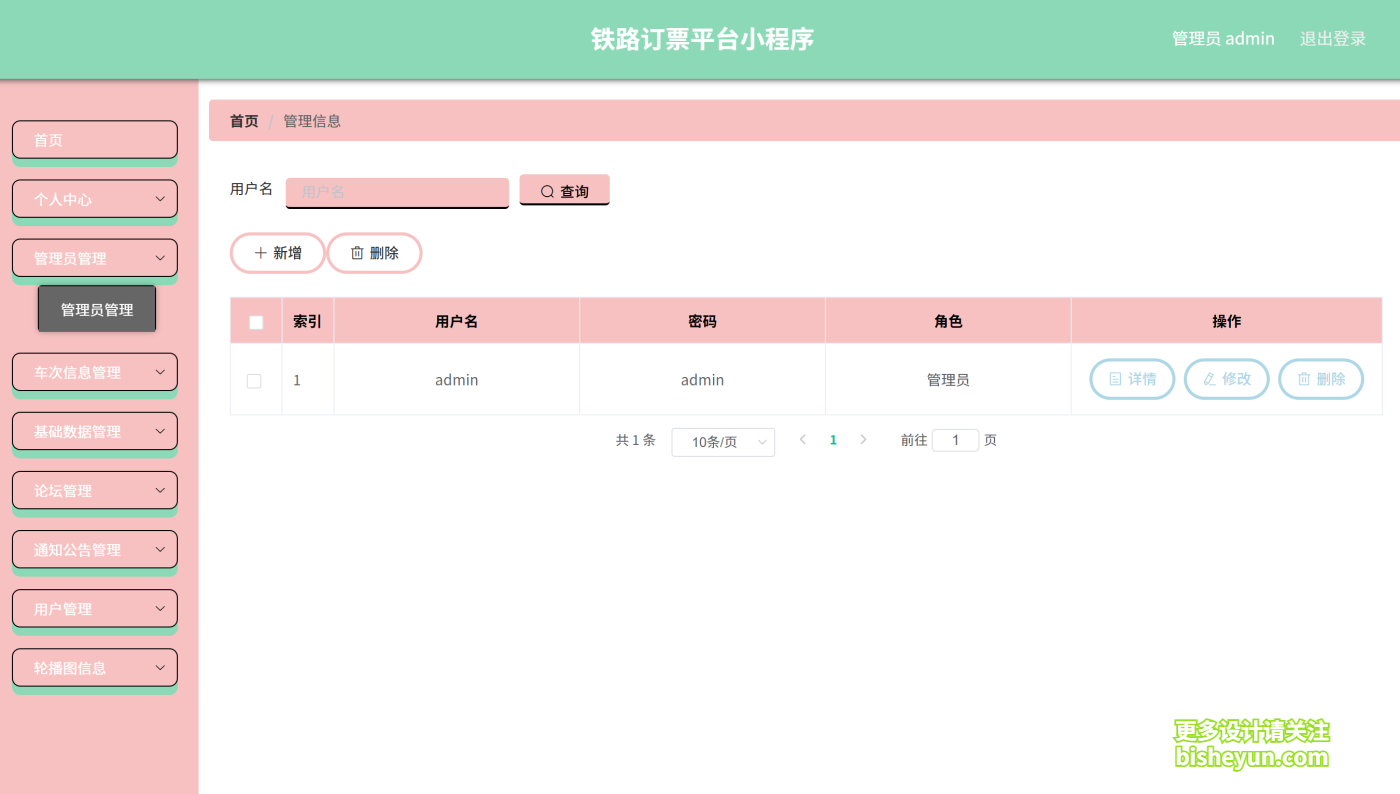The image size is (1400, 794).
Task: Click the 前往 page number input field
Action: coord(954,439)
